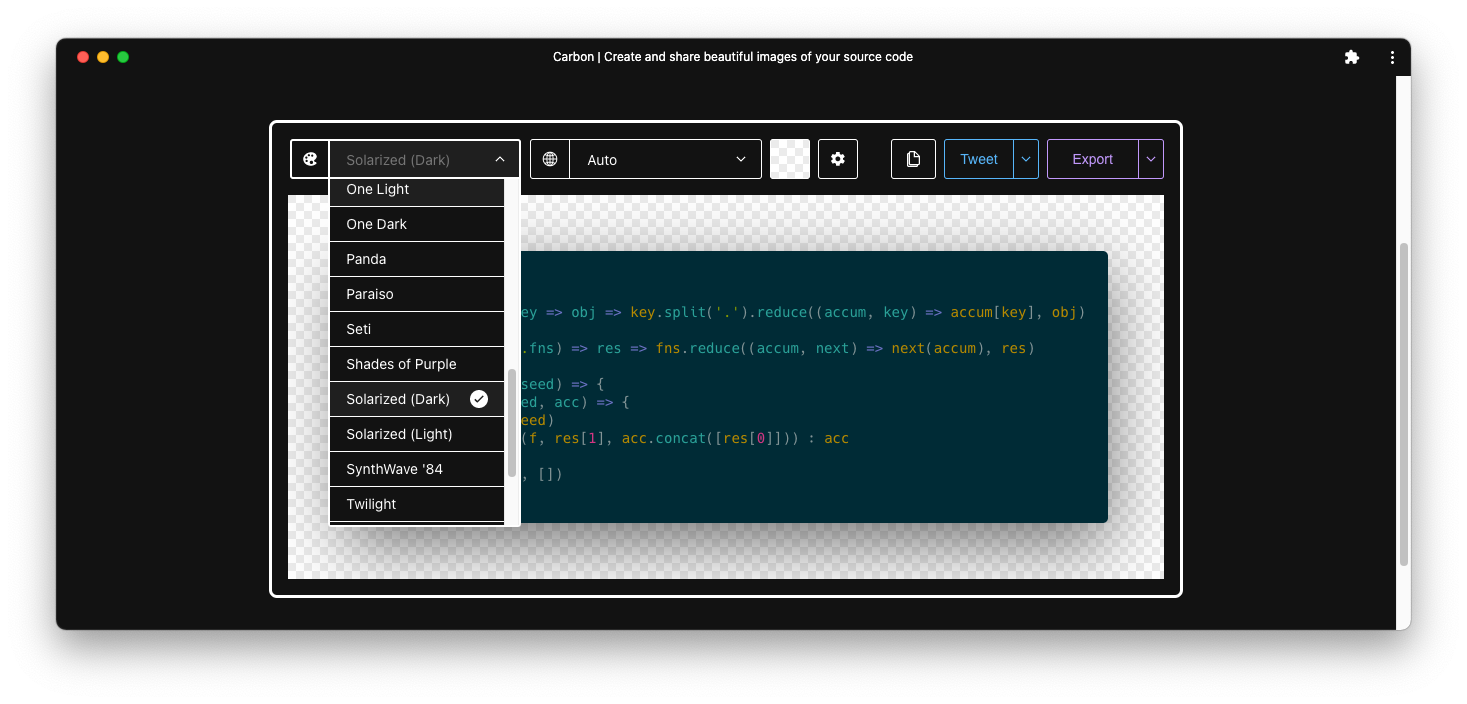Screen dimensions: 1467x704
Task: Open the Tweet options arrow
Action: pos(1026,159)
